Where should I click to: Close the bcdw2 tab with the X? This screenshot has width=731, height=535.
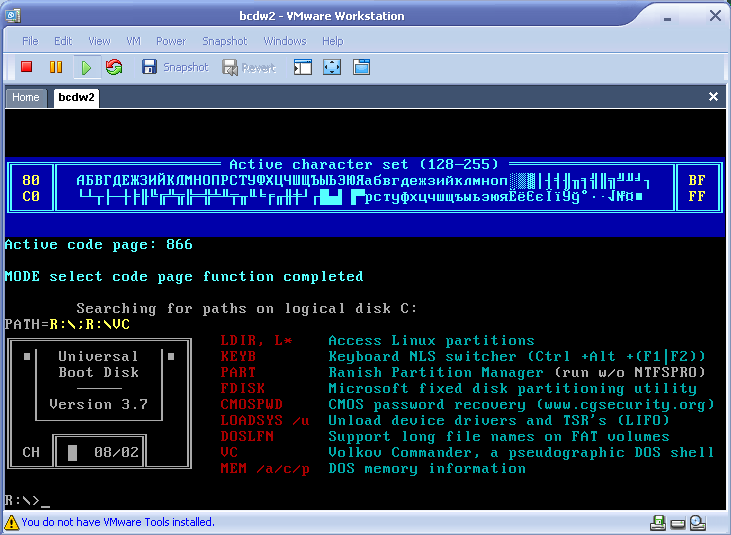pyautogui.click(x=713, y=96)
